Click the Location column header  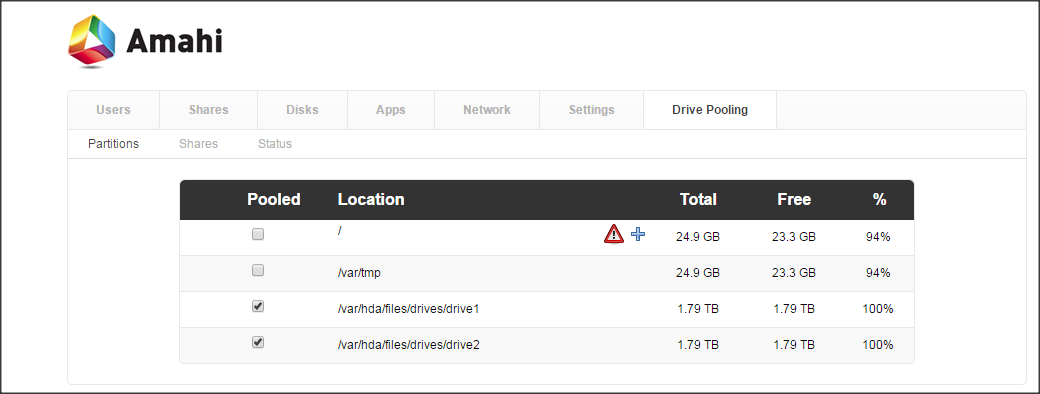tap(371, 200)
